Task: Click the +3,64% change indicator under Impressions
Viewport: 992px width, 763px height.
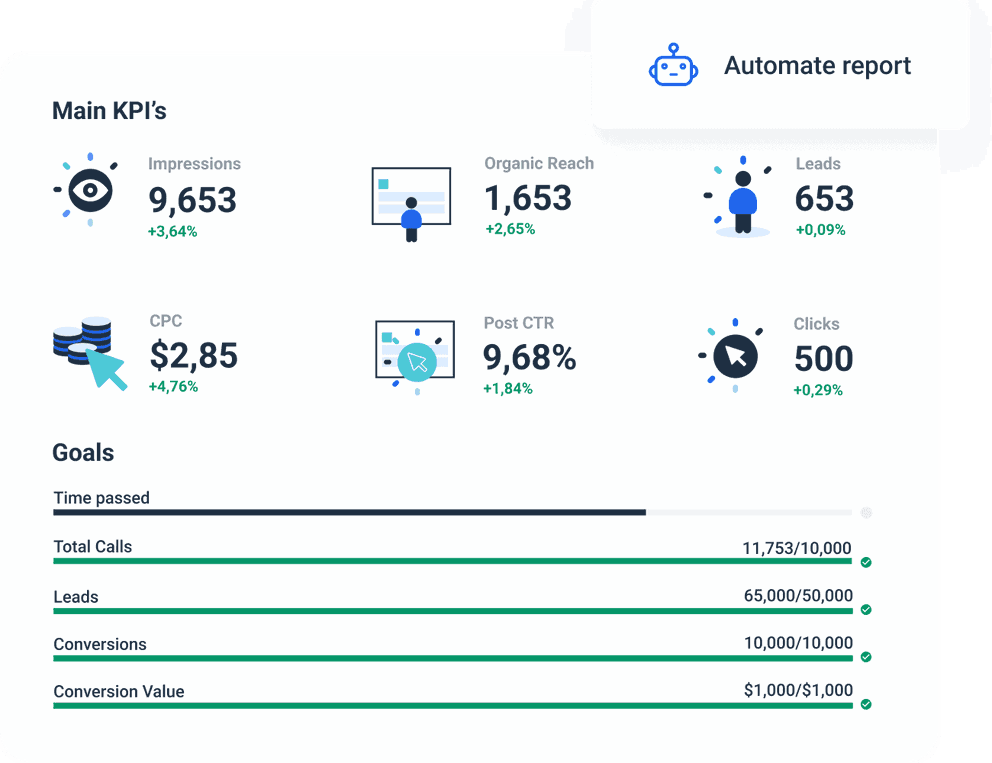Action: coord(172,229)
